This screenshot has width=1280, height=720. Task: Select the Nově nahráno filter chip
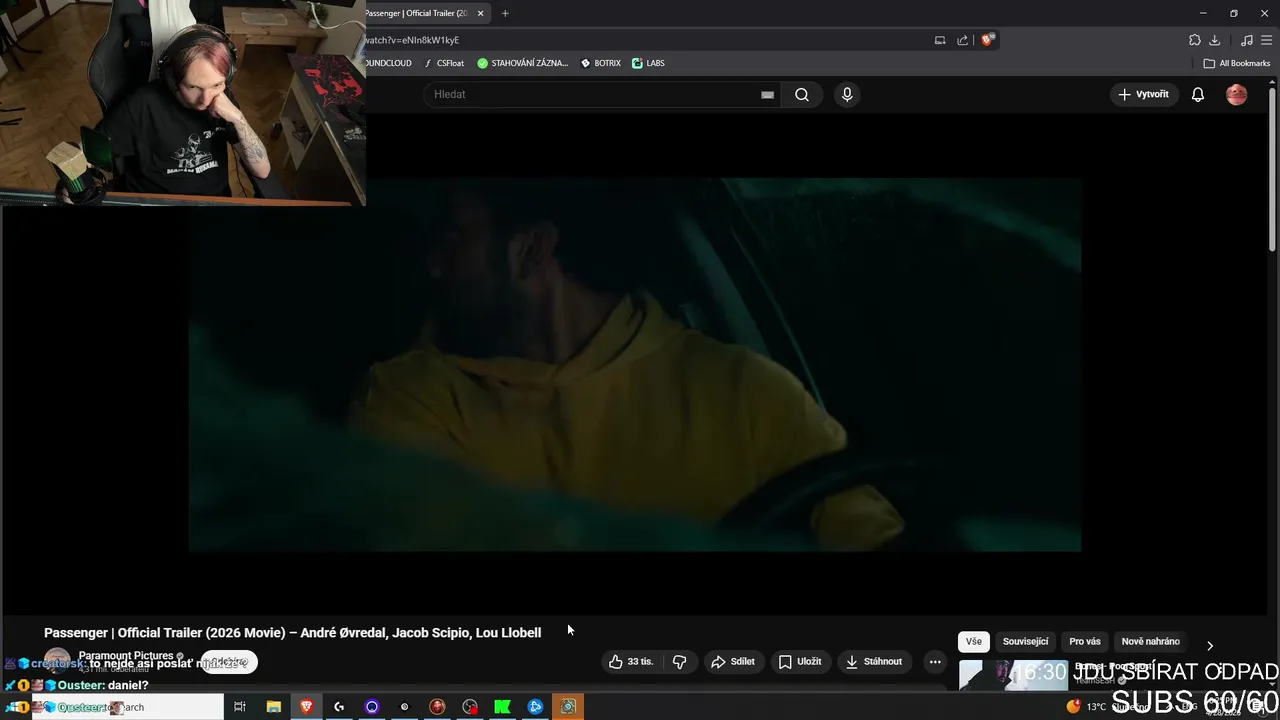pos(1150,641)
